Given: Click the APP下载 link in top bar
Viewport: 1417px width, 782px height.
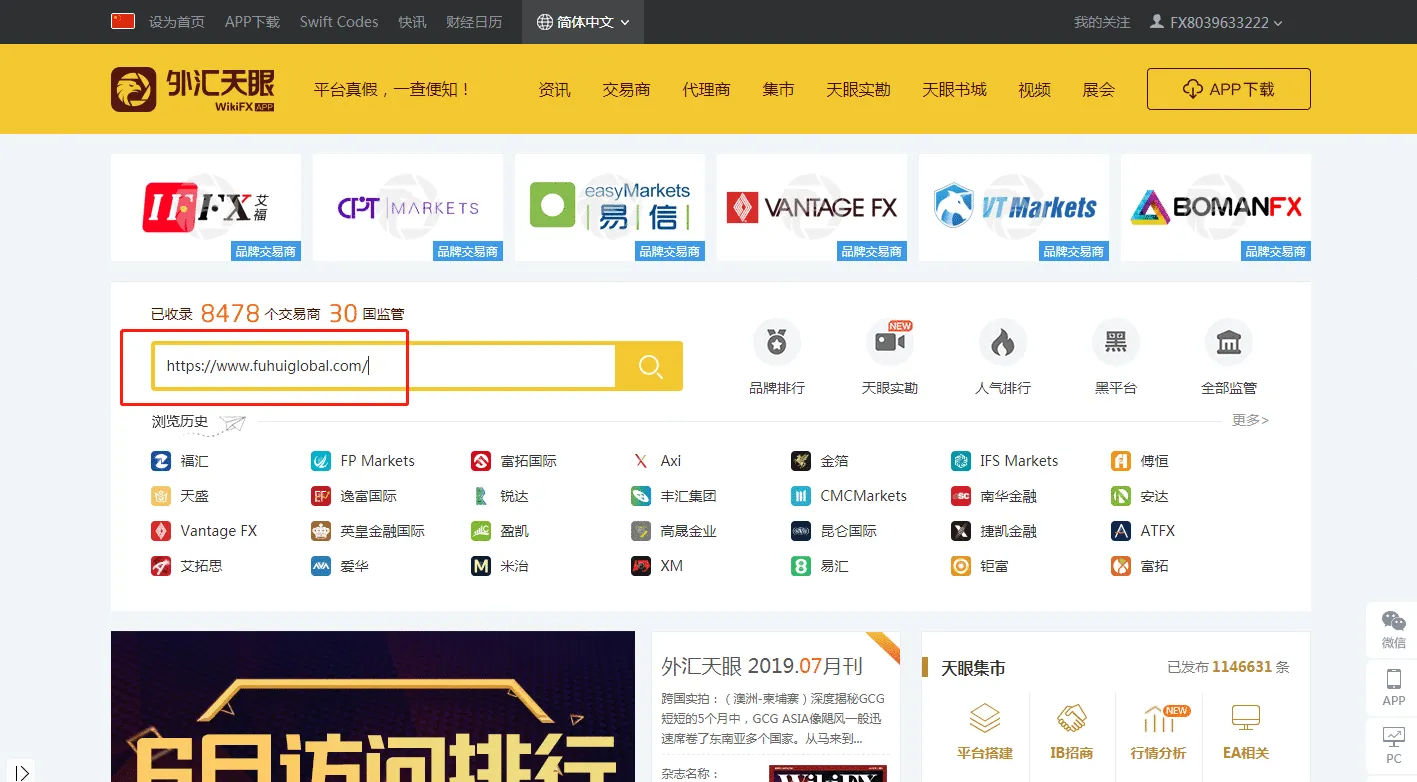Looking at the screenshot, I should tap(252, 22).
